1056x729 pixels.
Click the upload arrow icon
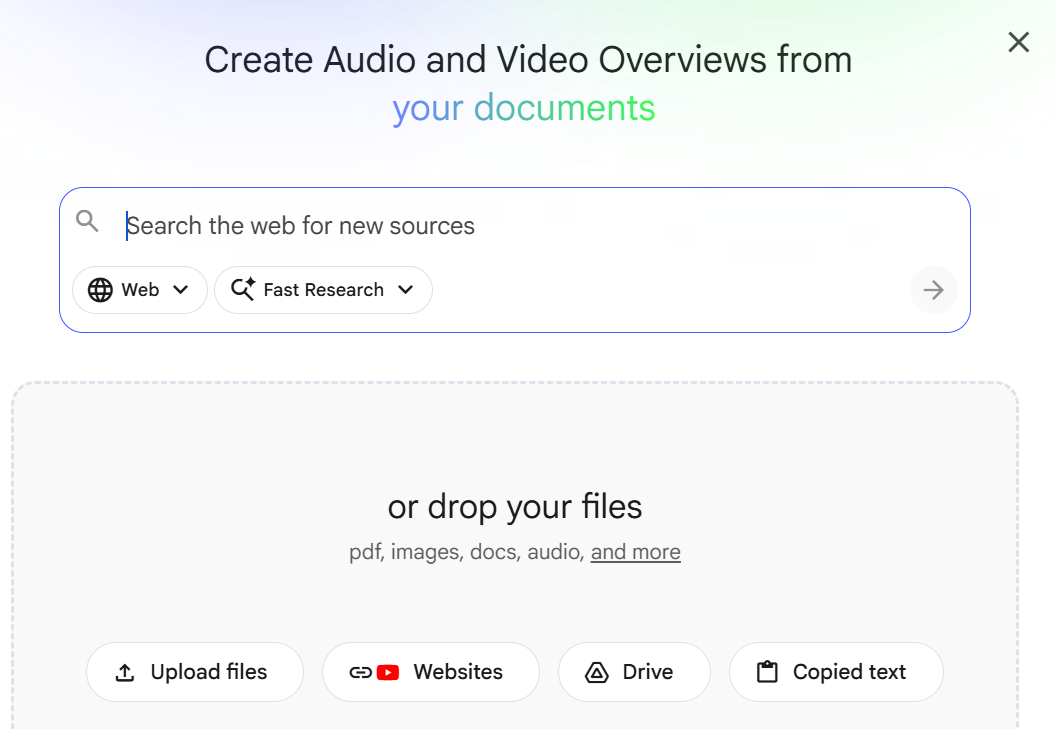point(125,673)
